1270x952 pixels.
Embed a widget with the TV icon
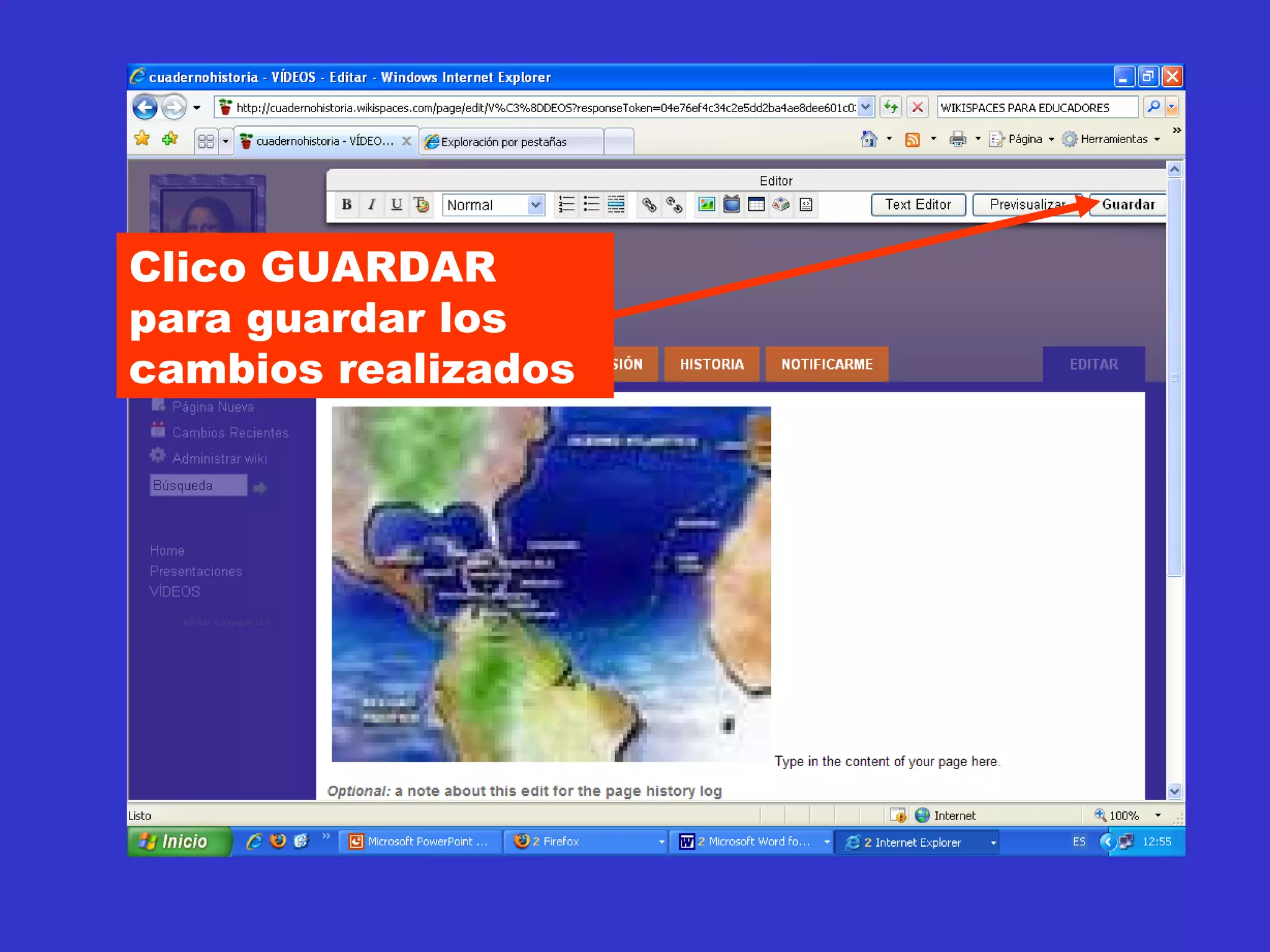pos(732,205)
